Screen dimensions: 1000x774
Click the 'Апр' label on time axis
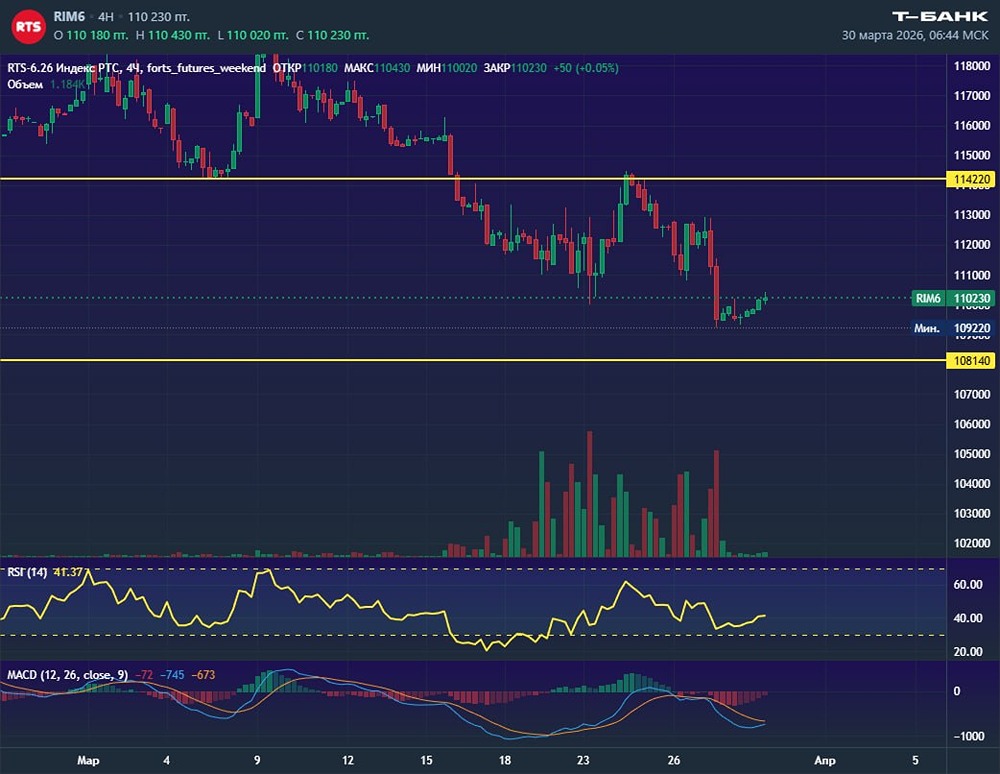825,760
